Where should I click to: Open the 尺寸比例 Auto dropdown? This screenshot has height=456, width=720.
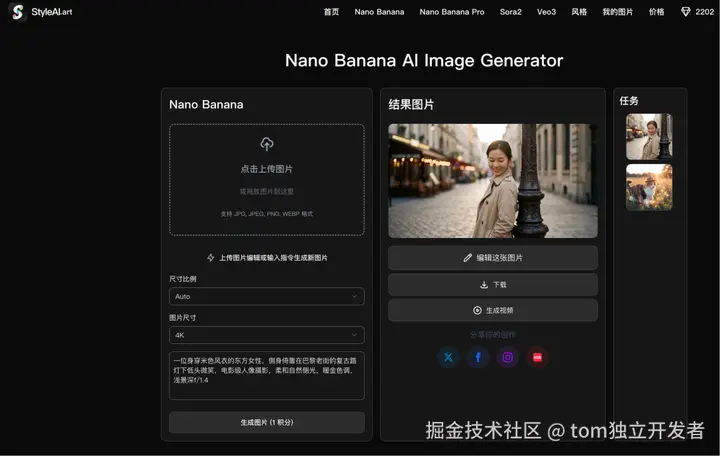(267, 296)
